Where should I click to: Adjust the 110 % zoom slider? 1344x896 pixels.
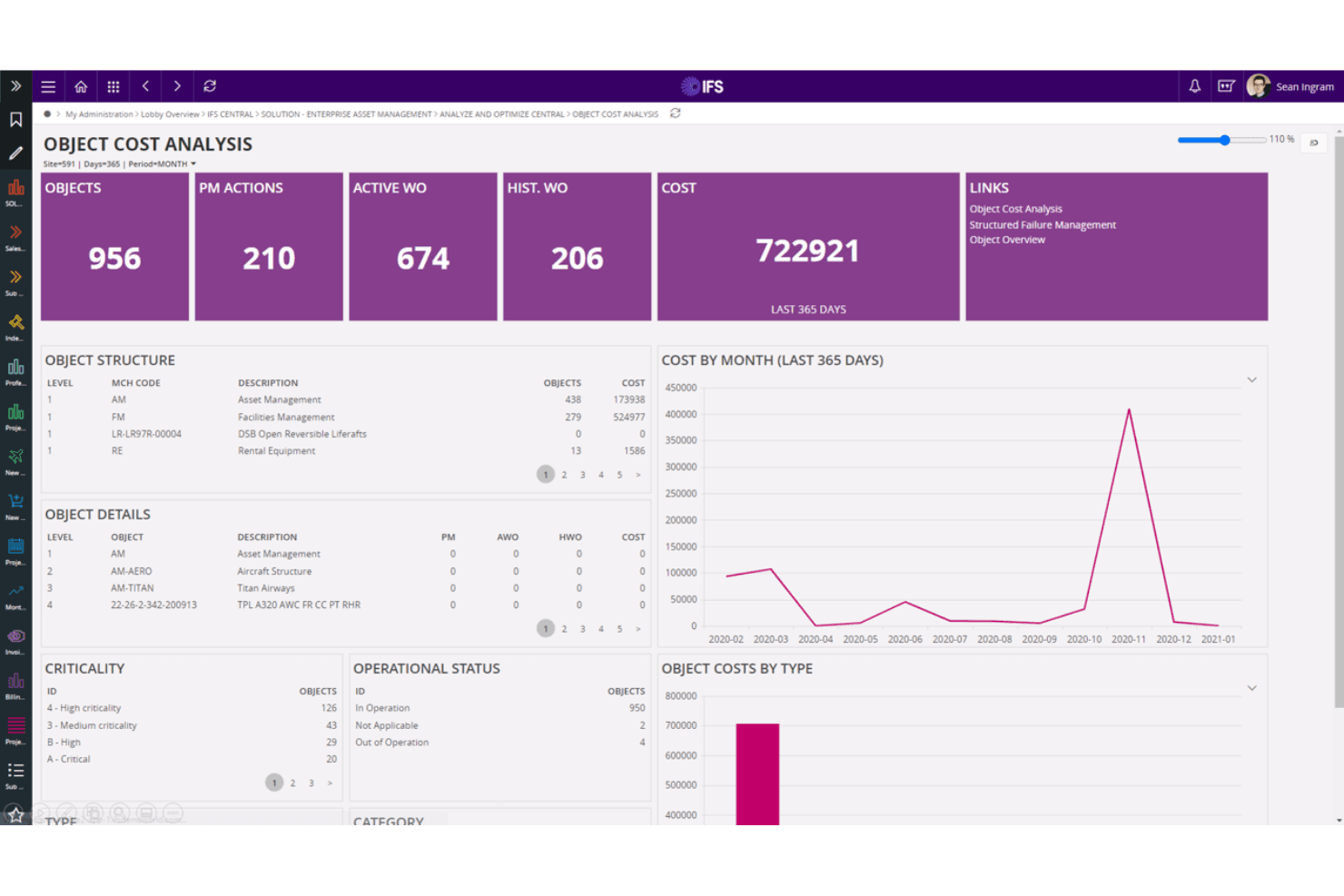pyautogui.click(x=1221, y=140)
